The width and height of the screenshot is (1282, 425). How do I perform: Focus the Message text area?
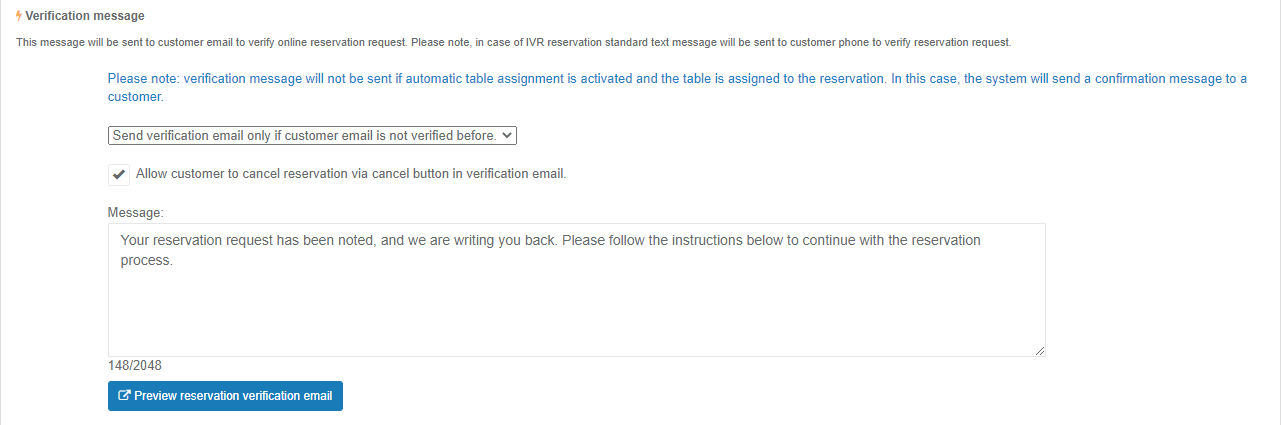(x=577, y=290)
